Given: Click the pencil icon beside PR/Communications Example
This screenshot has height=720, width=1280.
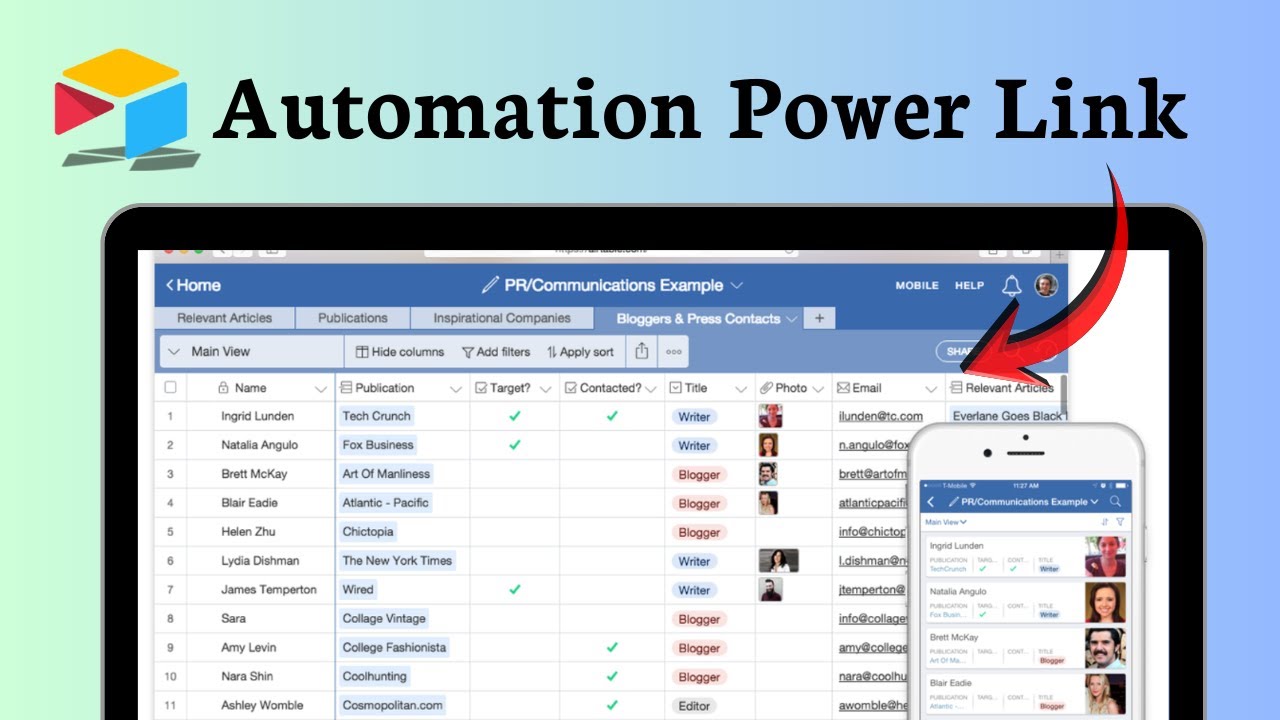Looking at the screenshot, I should point(489,285).
